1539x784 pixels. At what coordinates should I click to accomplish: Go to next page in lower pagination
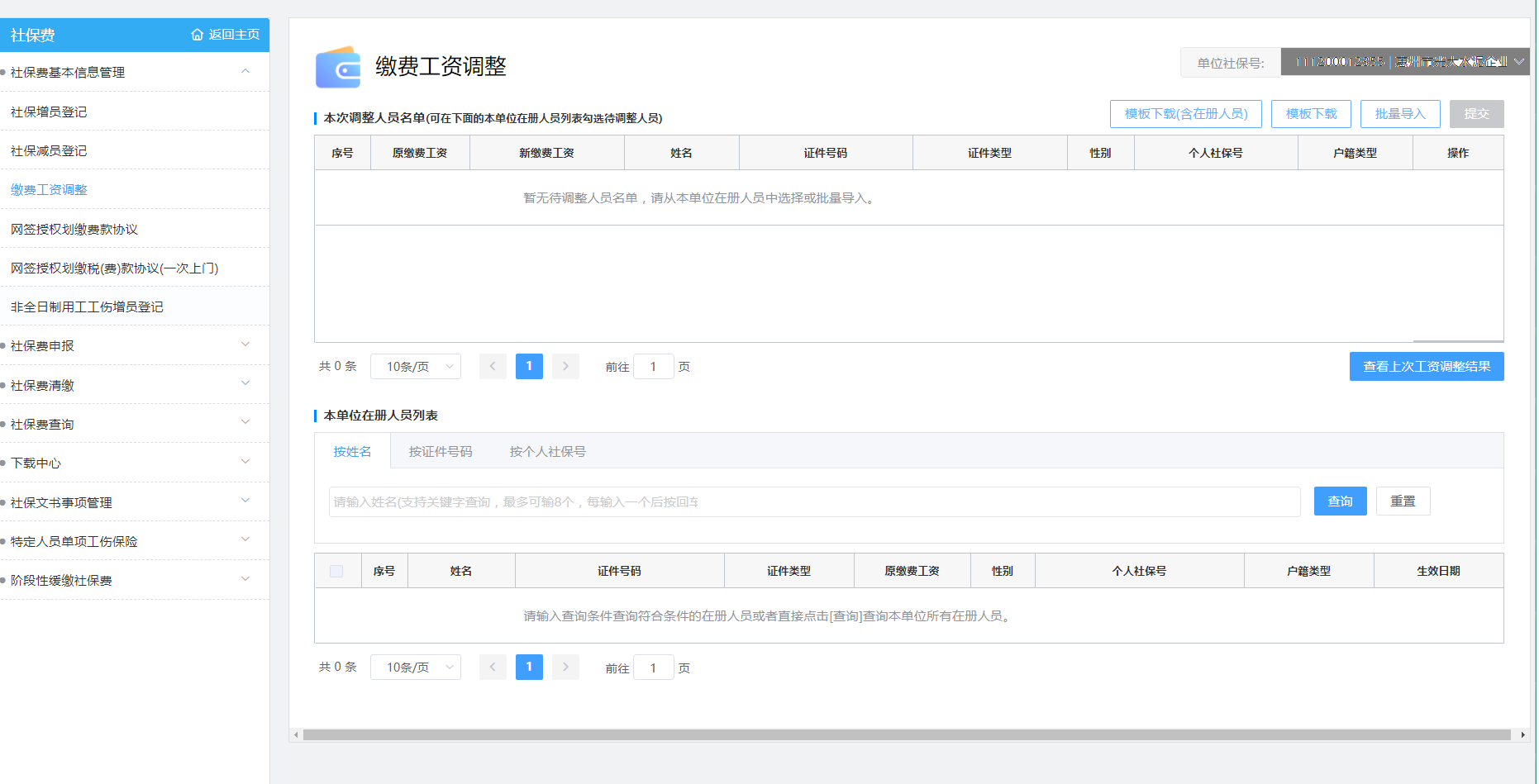(565, 667)
